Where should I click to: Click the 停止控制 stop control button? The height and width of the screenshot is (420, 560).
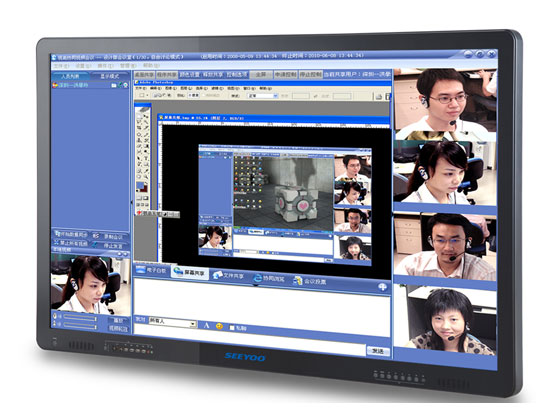tap(310, 74)
